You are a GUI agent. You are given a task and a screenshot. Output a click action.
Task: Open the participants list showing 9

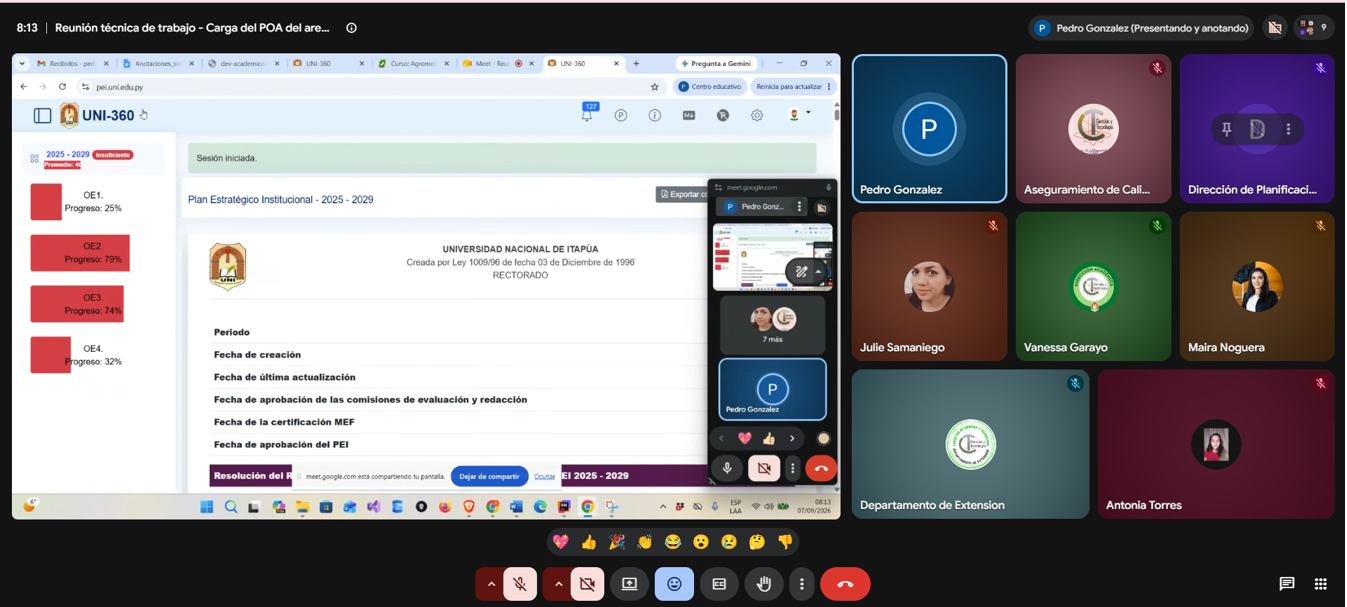point(1314,28)
